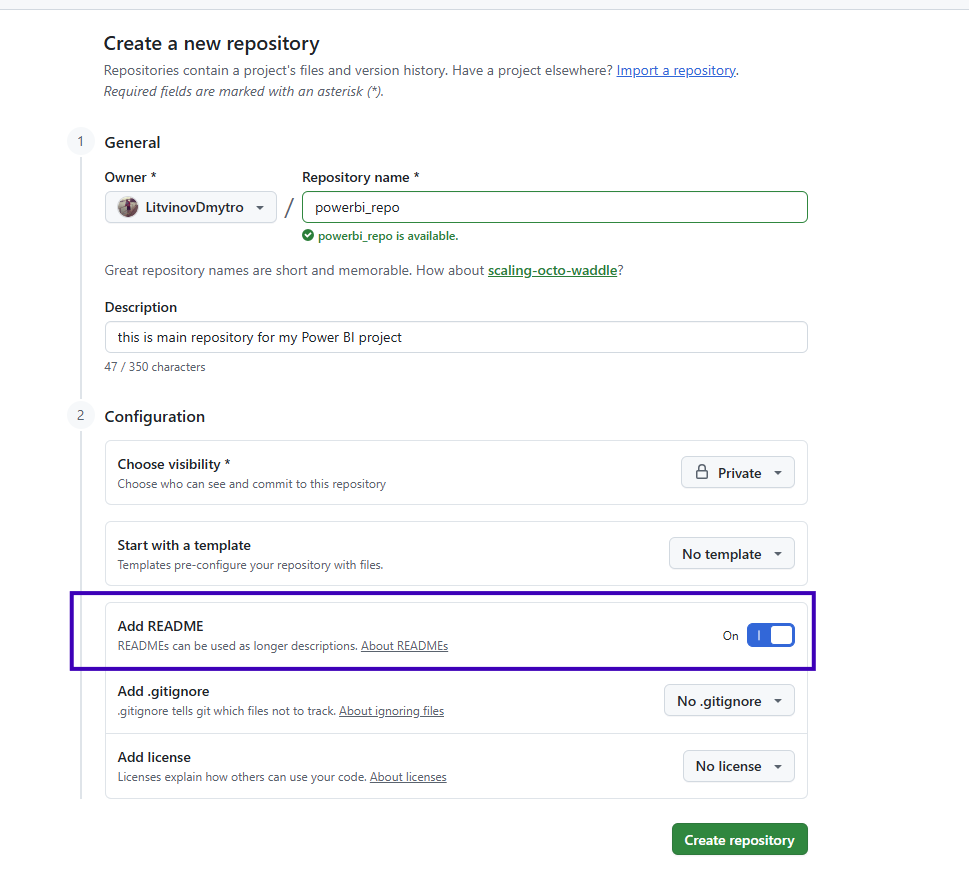This screenshot has width=969, height=883.
Task: Open the About licenses link
Action: [408, 777]
